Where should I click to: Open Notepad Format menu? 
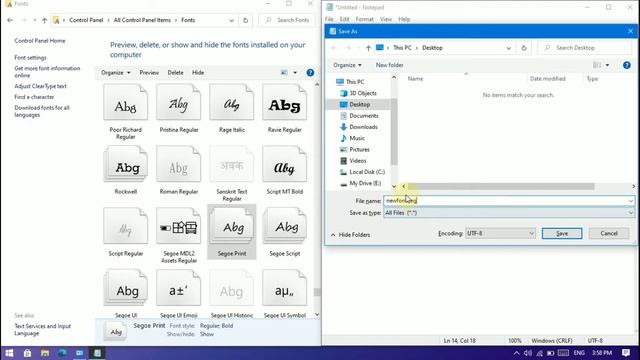point(364,19)
